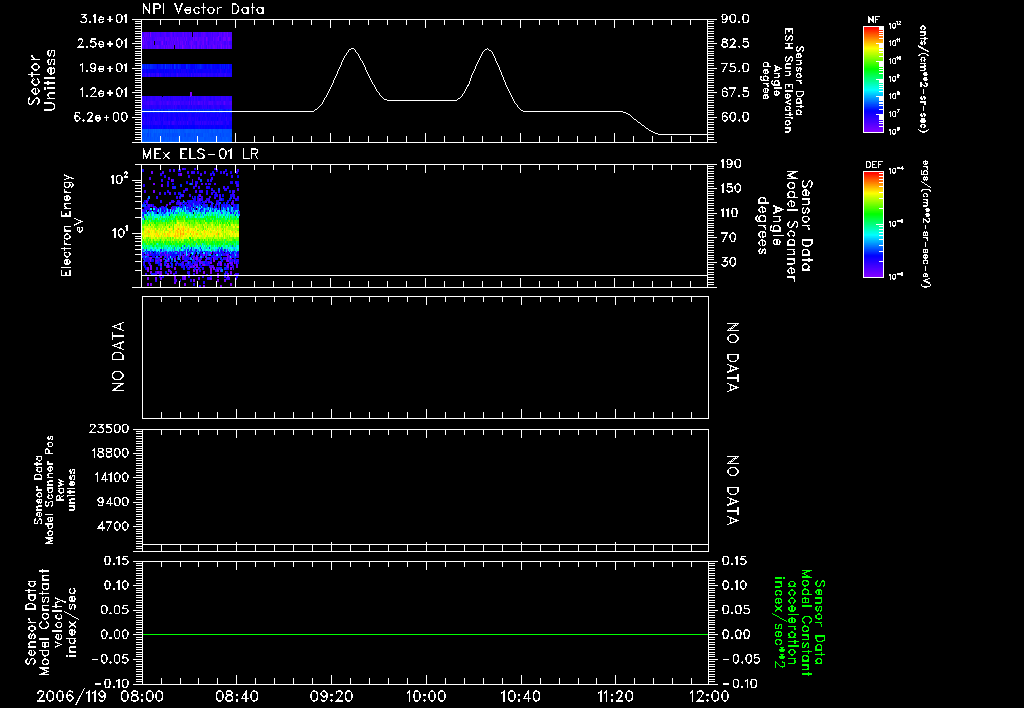Viewport: 1024px width, 708px height.
Task: Click the "ESH Sun Elevation Angle" axis label
Action: tap(782, 80)
